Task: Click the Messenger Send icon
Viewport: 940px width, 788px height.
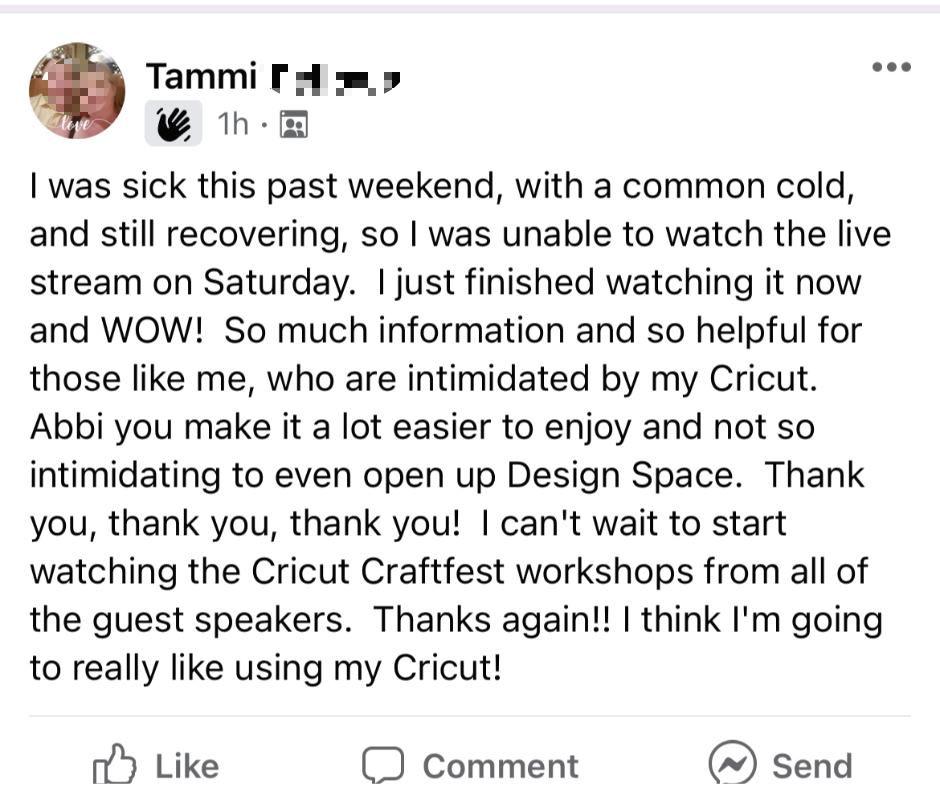Action: pos(731,765)
